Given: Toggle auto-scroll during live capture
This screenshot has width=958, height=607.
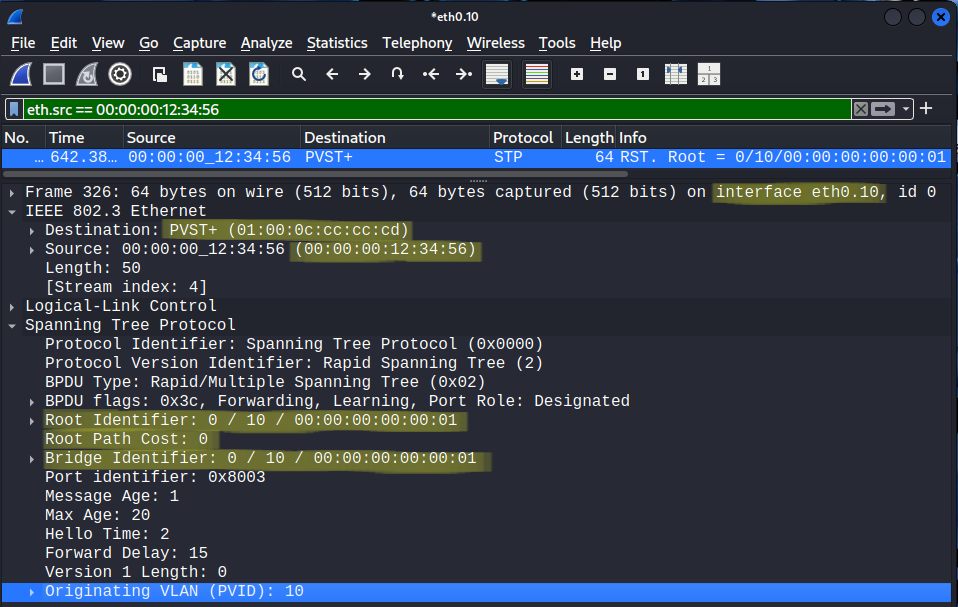Looking at the screenshot, I should [497, 74].
